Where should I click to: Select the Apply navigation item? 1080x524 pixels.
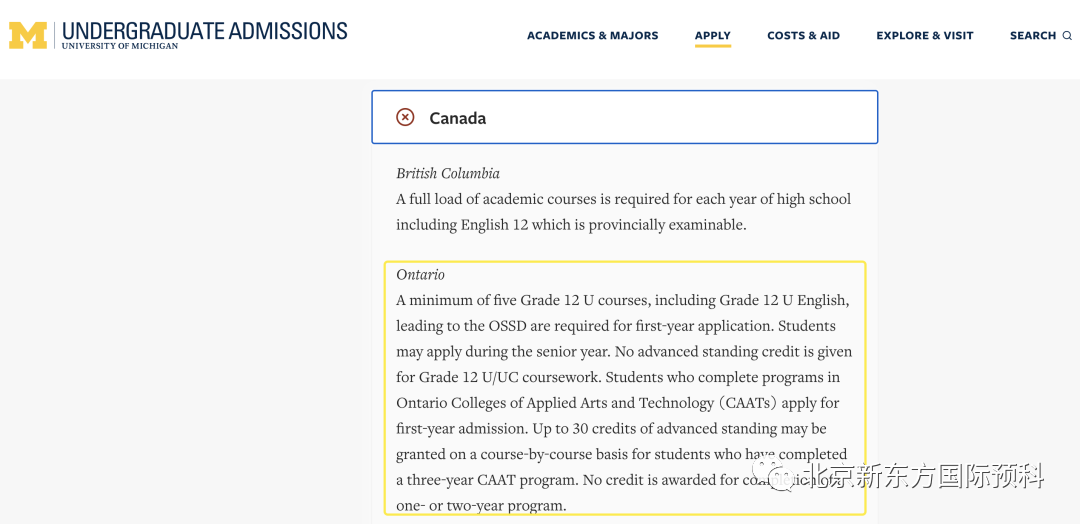(x=712, y=36)
